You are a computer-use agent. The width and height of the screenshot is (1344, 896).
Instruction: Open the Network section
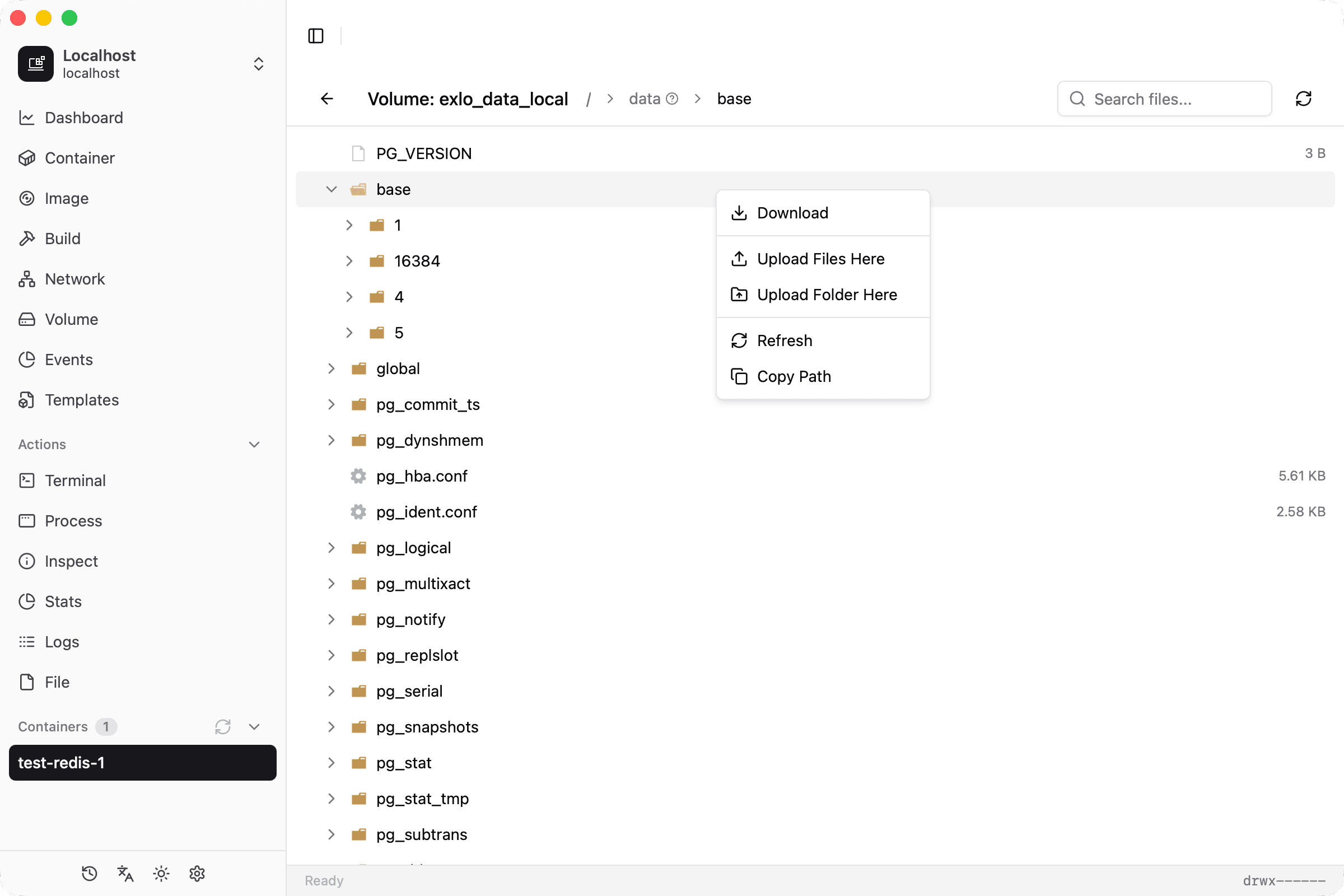click(x=74, y=279)
